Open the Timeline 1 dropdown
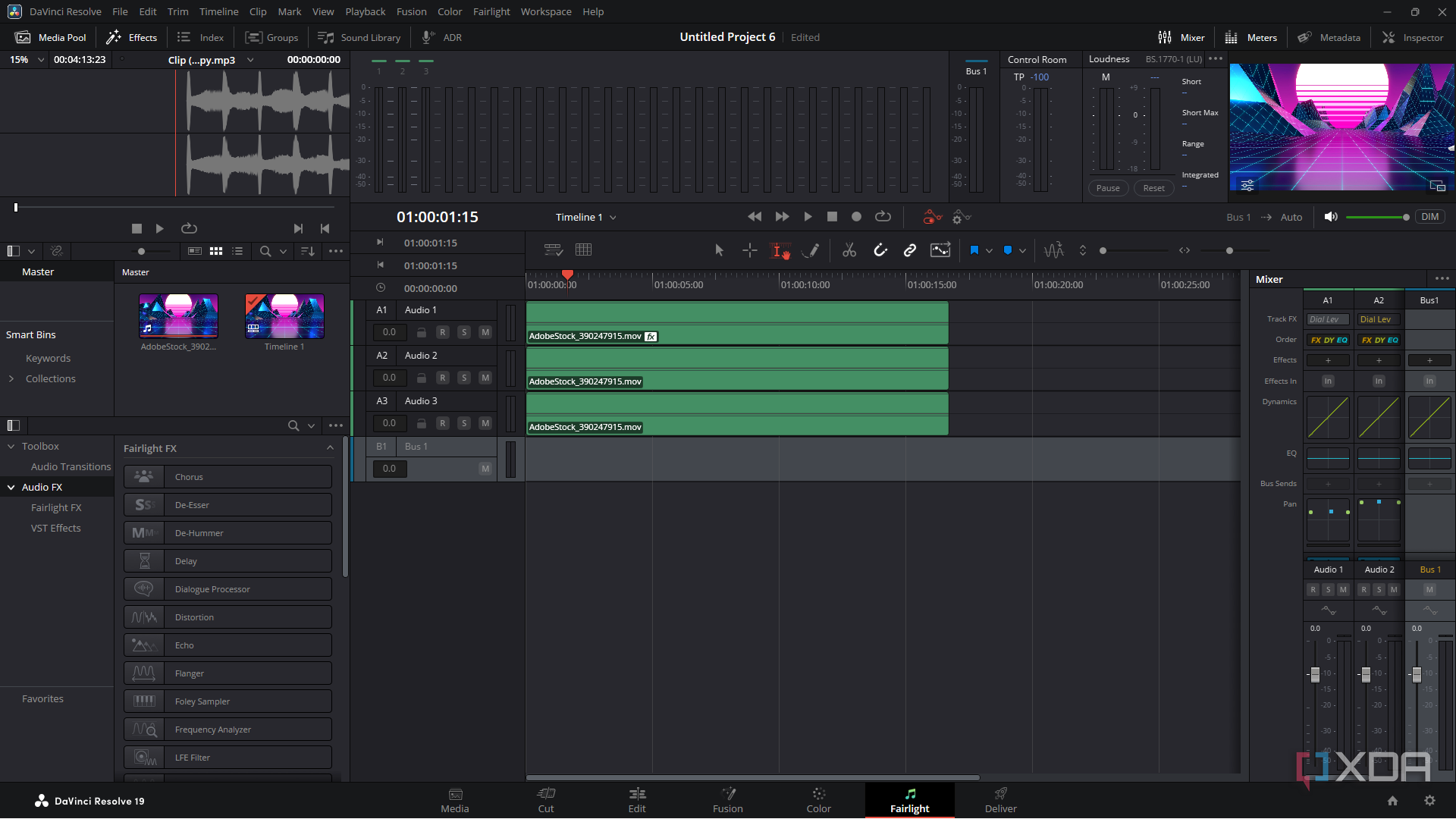Image resolution: width=1456 pixels, height=819 pixels. [585, 217]
